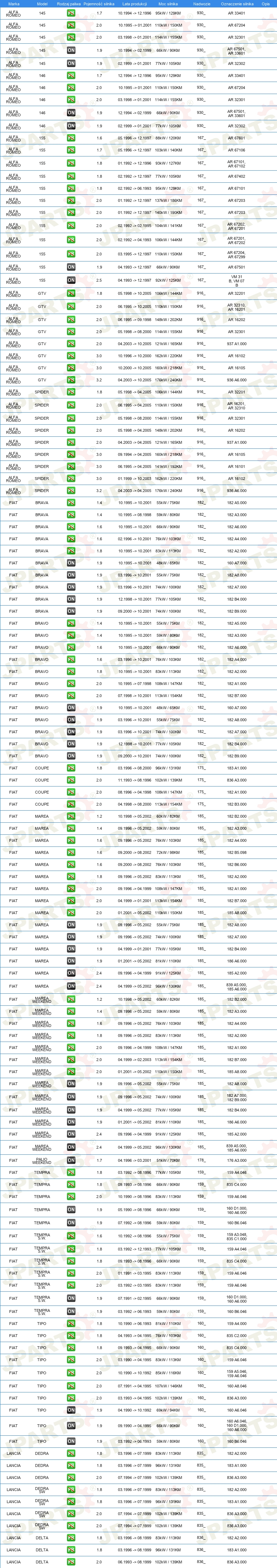
Task: Click petrol icon in Alfa Romeo 155 140kW row
Action: click(x=71, y=212)
